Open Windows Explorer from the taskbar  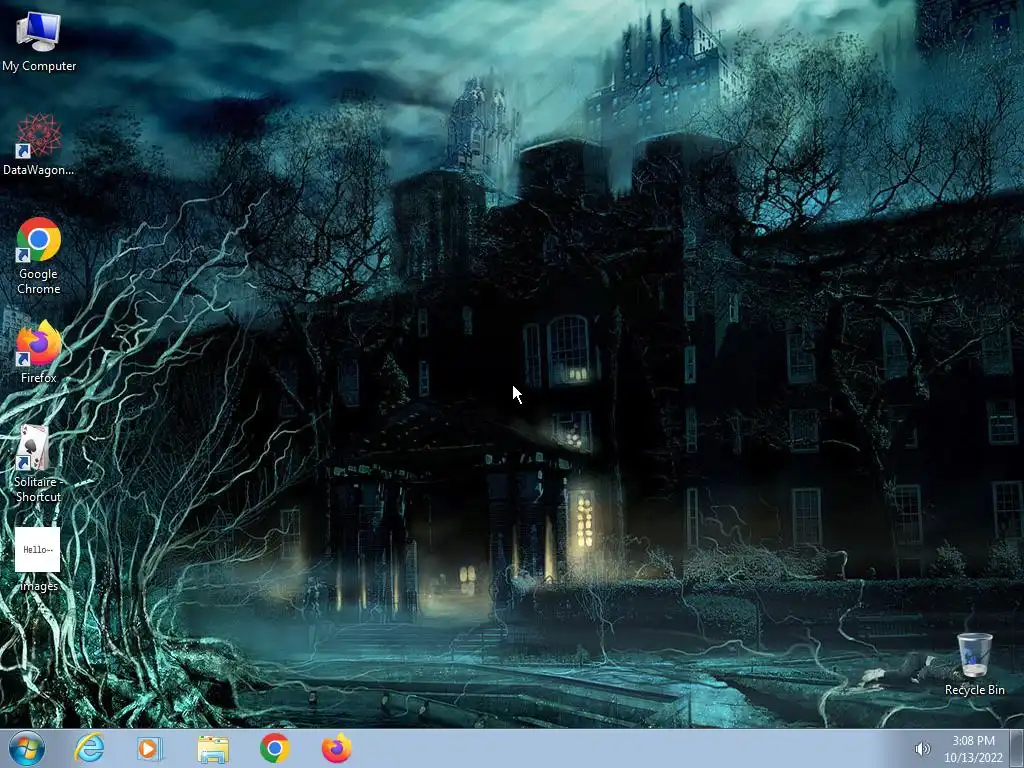tap(213, 749)
